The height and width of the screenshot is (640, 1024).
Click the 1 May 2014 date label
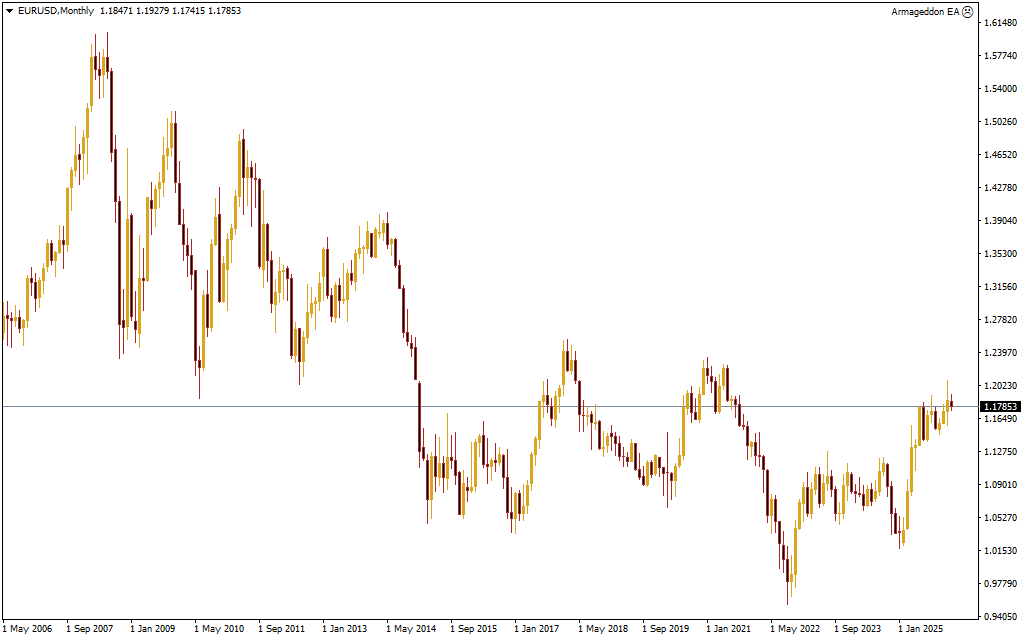410,629
